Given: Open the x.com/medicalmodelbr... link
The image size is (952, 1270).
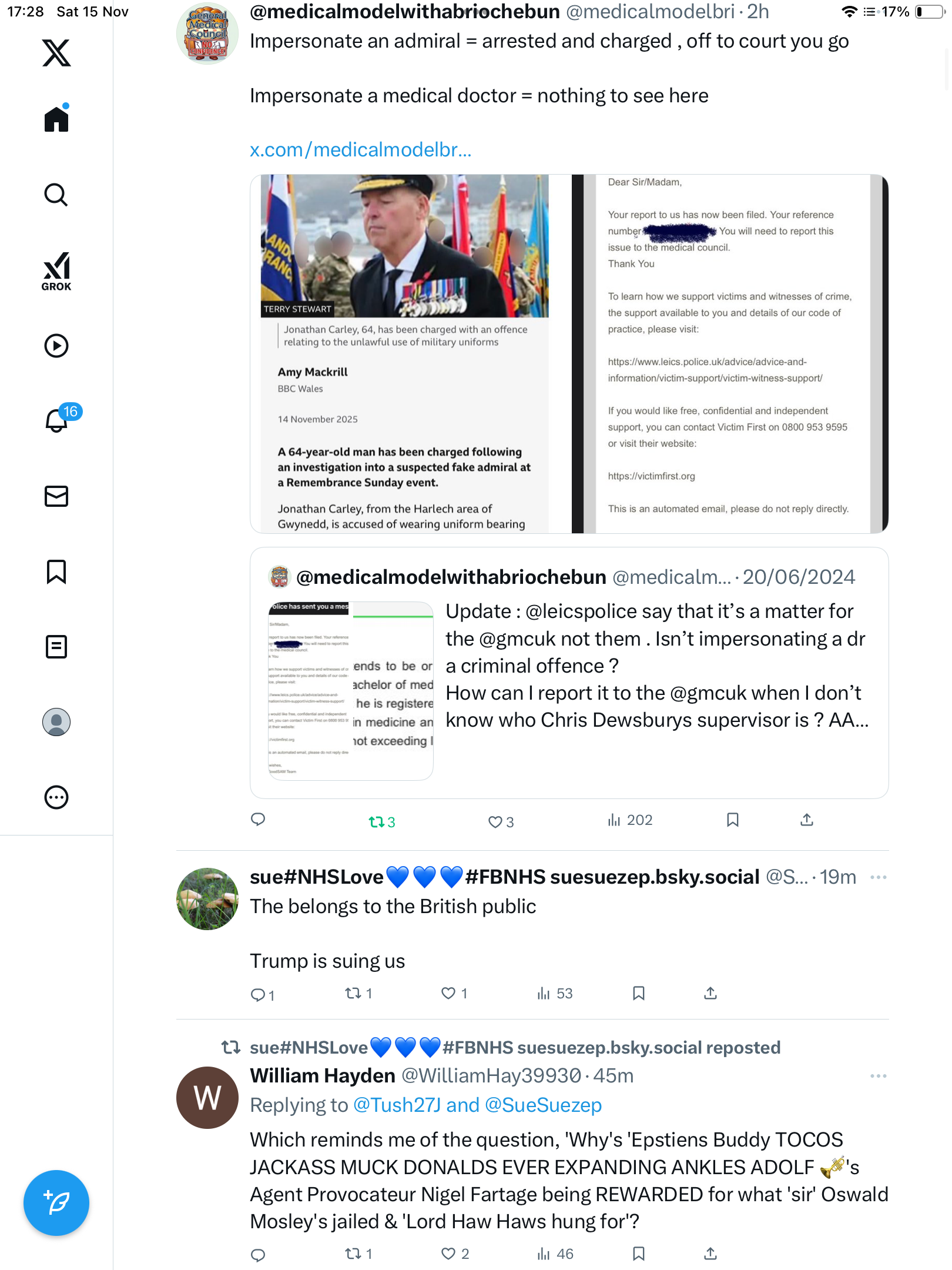Looking at the screenshot, I should point(360,150).
